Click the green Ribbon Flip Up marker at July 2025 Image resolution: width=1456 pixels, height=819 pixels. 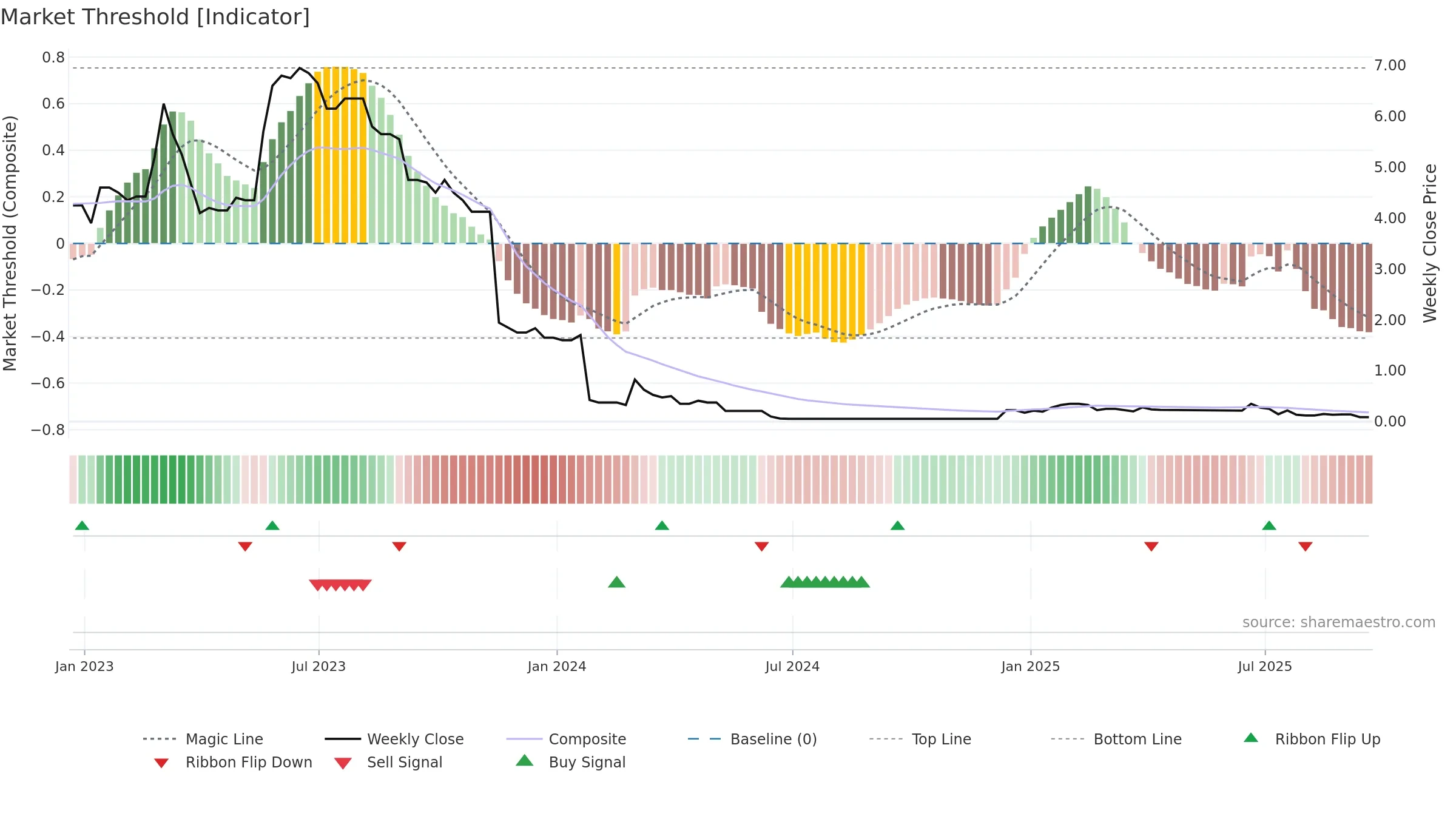tap(1269, 525)
